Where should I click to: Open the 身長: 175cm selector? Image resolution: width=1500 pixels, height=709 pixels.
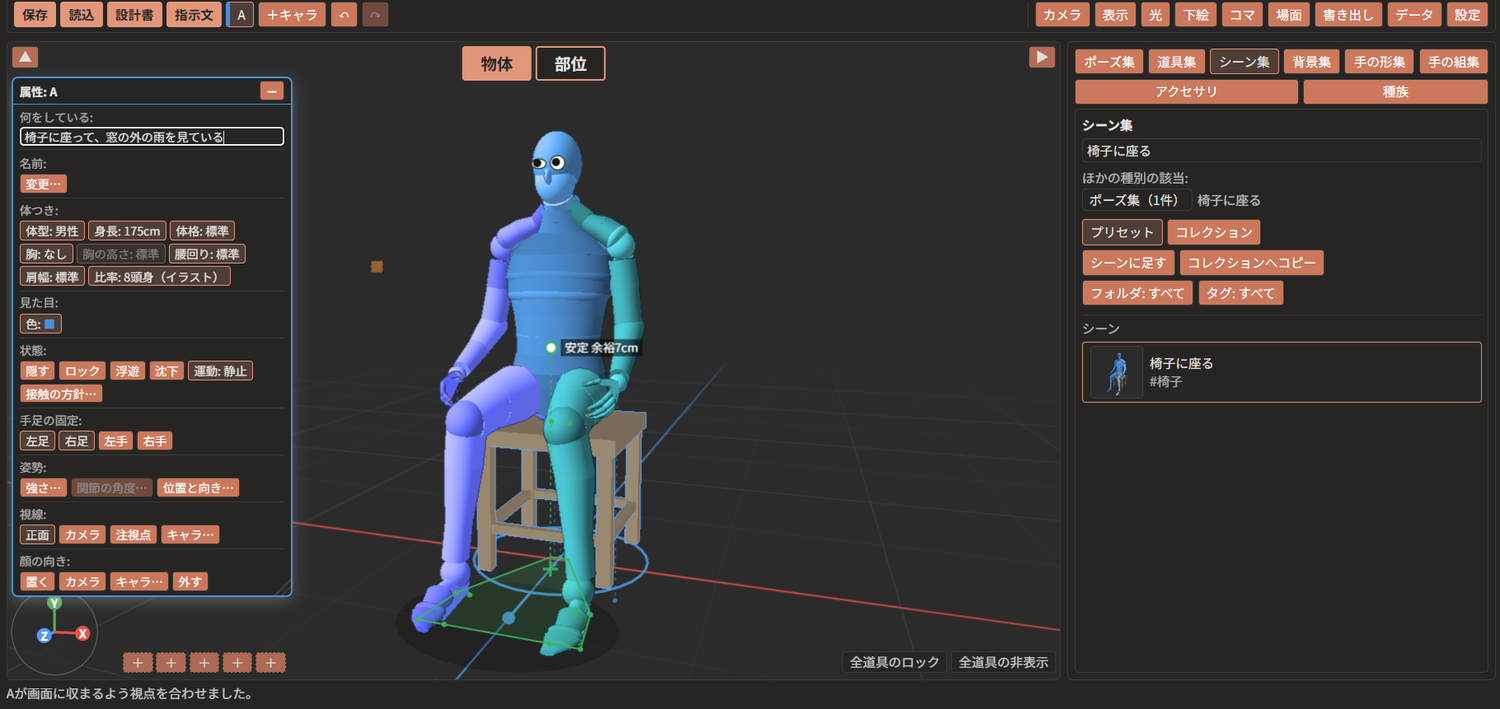127,231
